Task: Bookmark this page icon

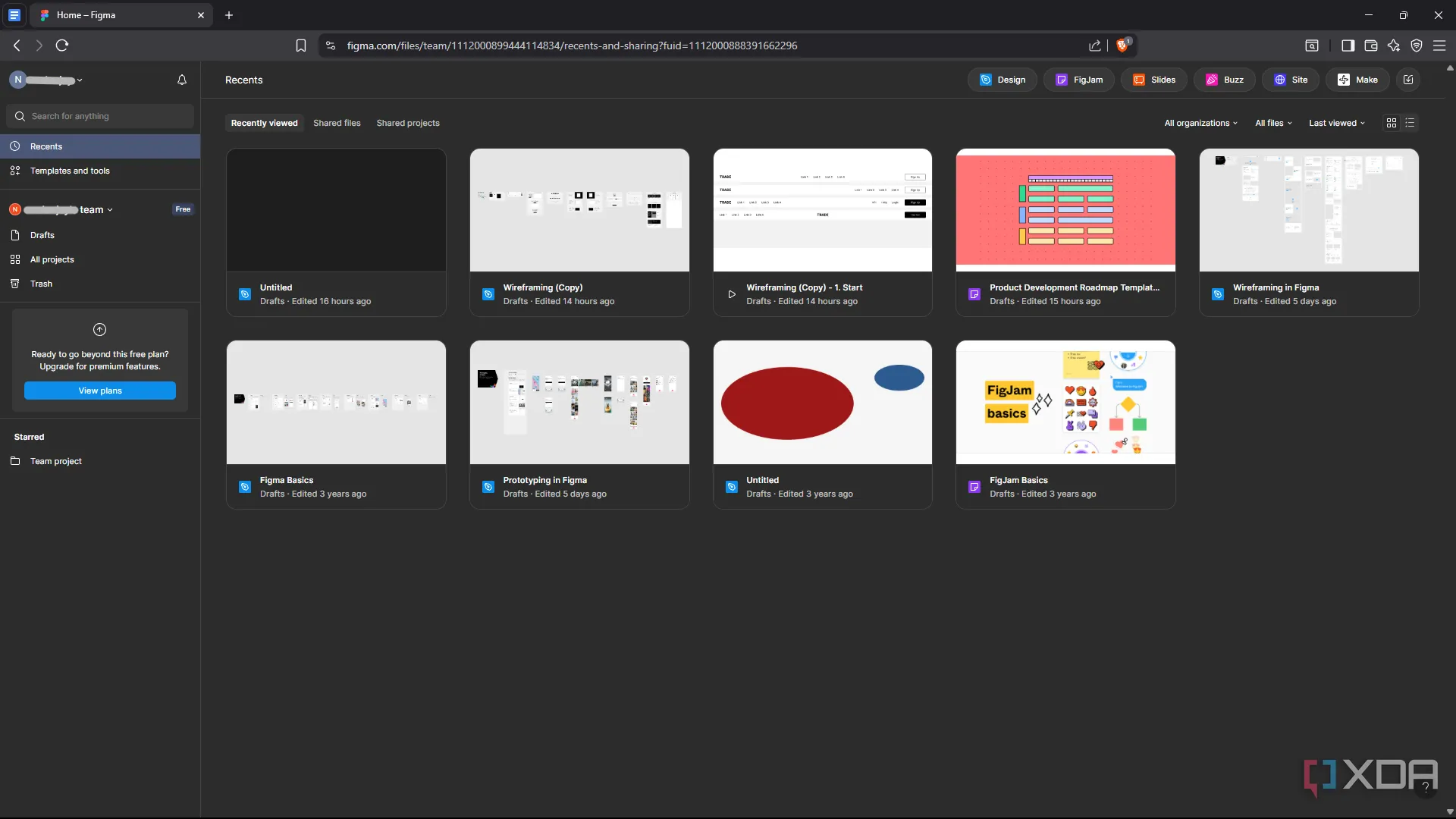Action: (301, 45)
